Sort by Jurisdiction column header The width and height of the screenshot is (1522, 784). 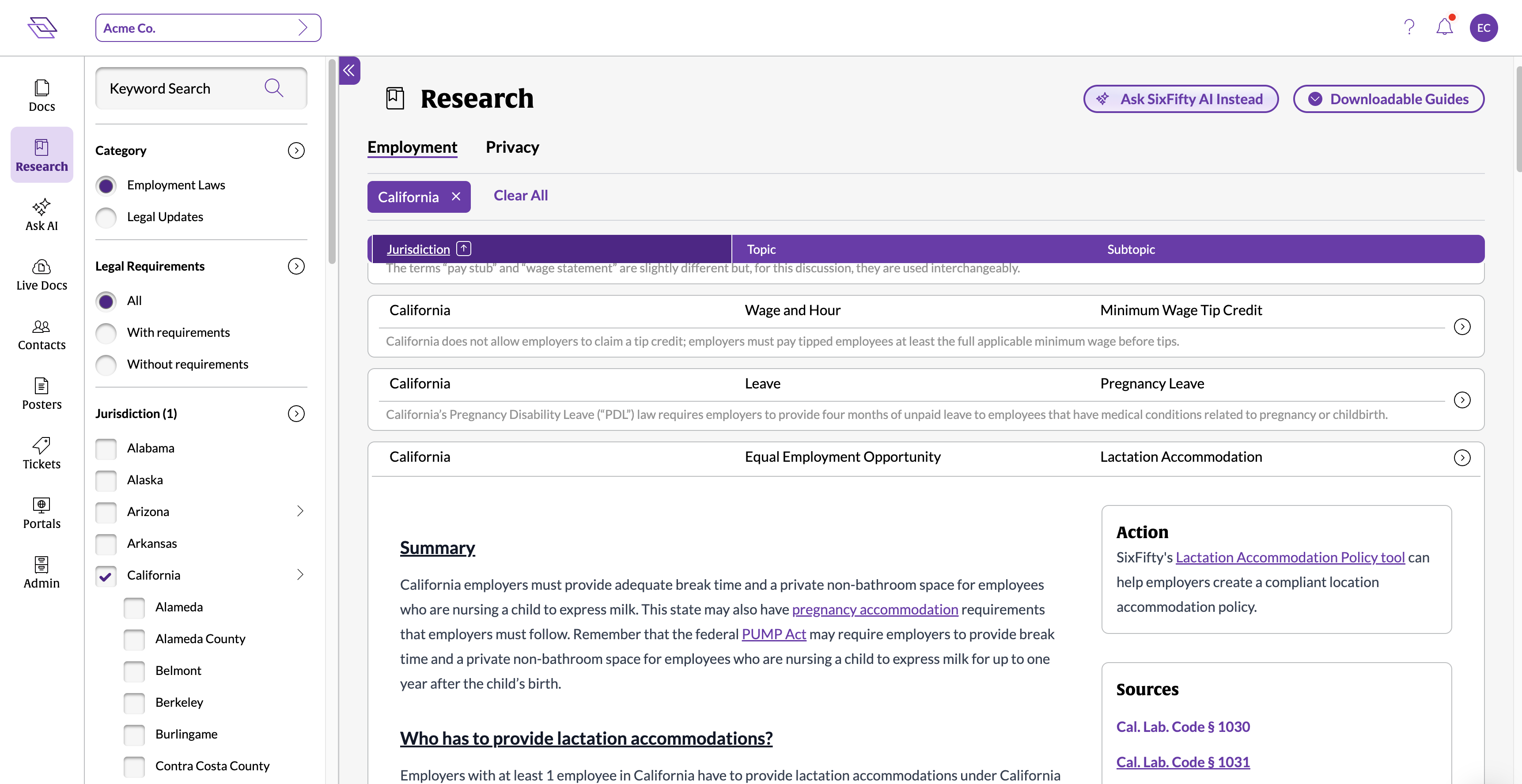point(418,249)
